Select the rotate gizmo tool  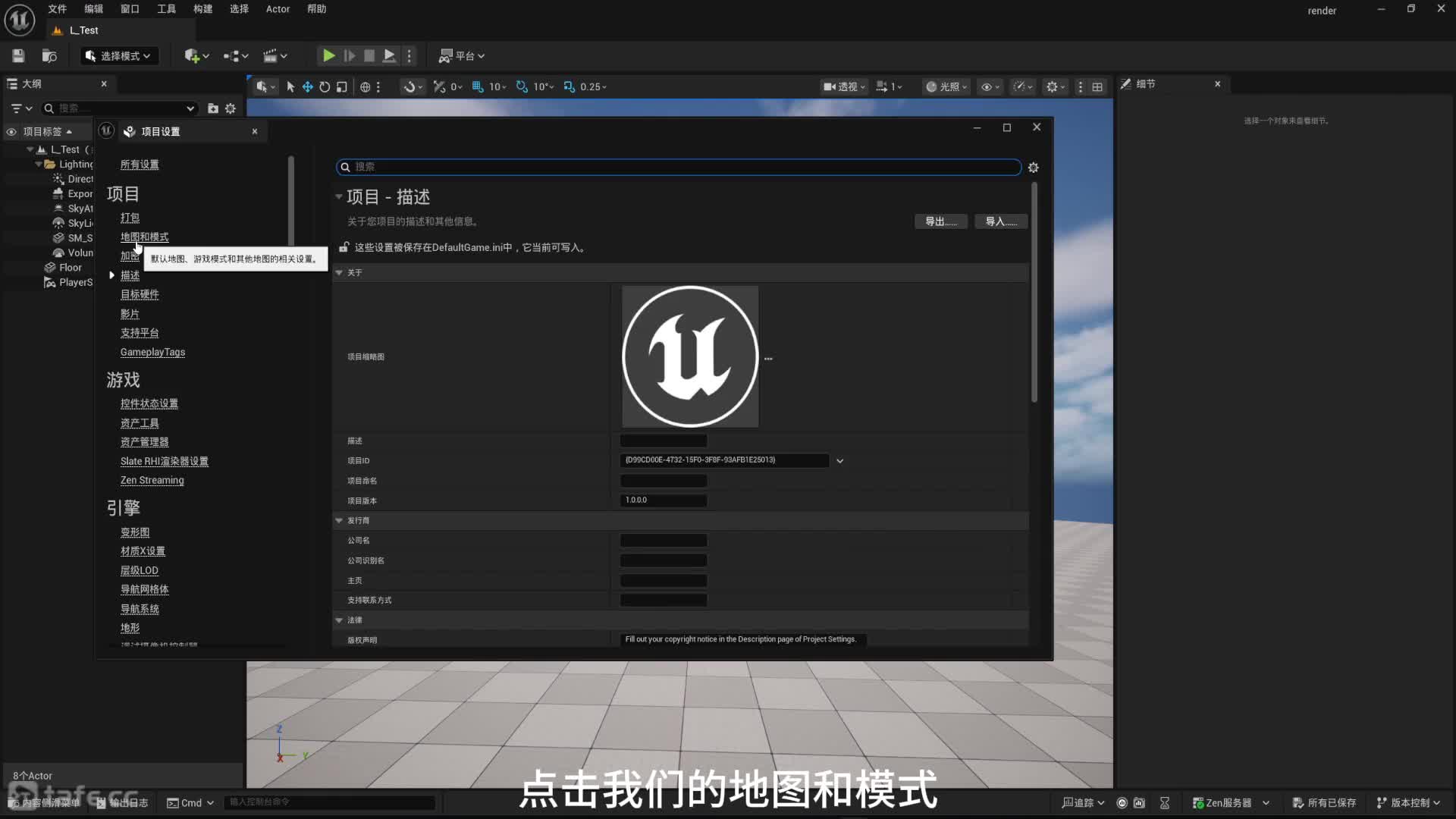coord(325,86)
